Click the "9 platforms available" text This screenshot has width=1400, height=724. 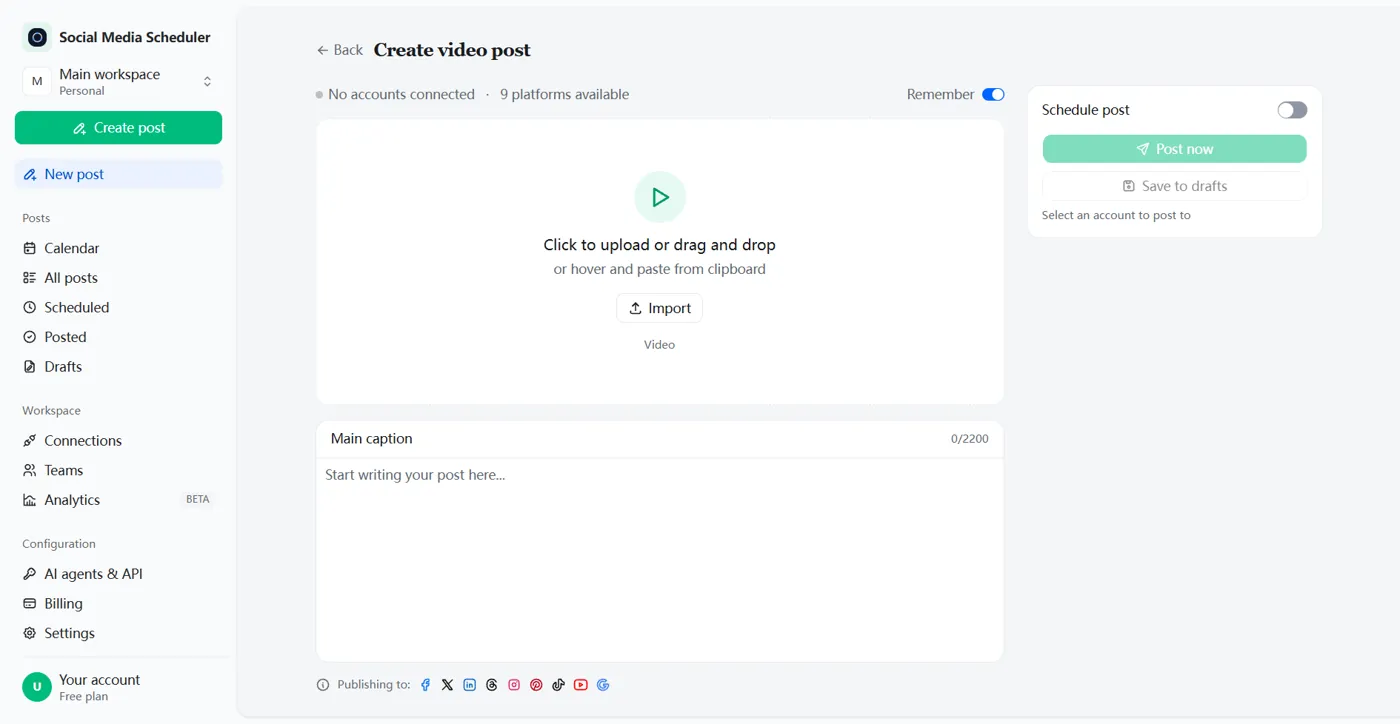[x=565, y=94]
